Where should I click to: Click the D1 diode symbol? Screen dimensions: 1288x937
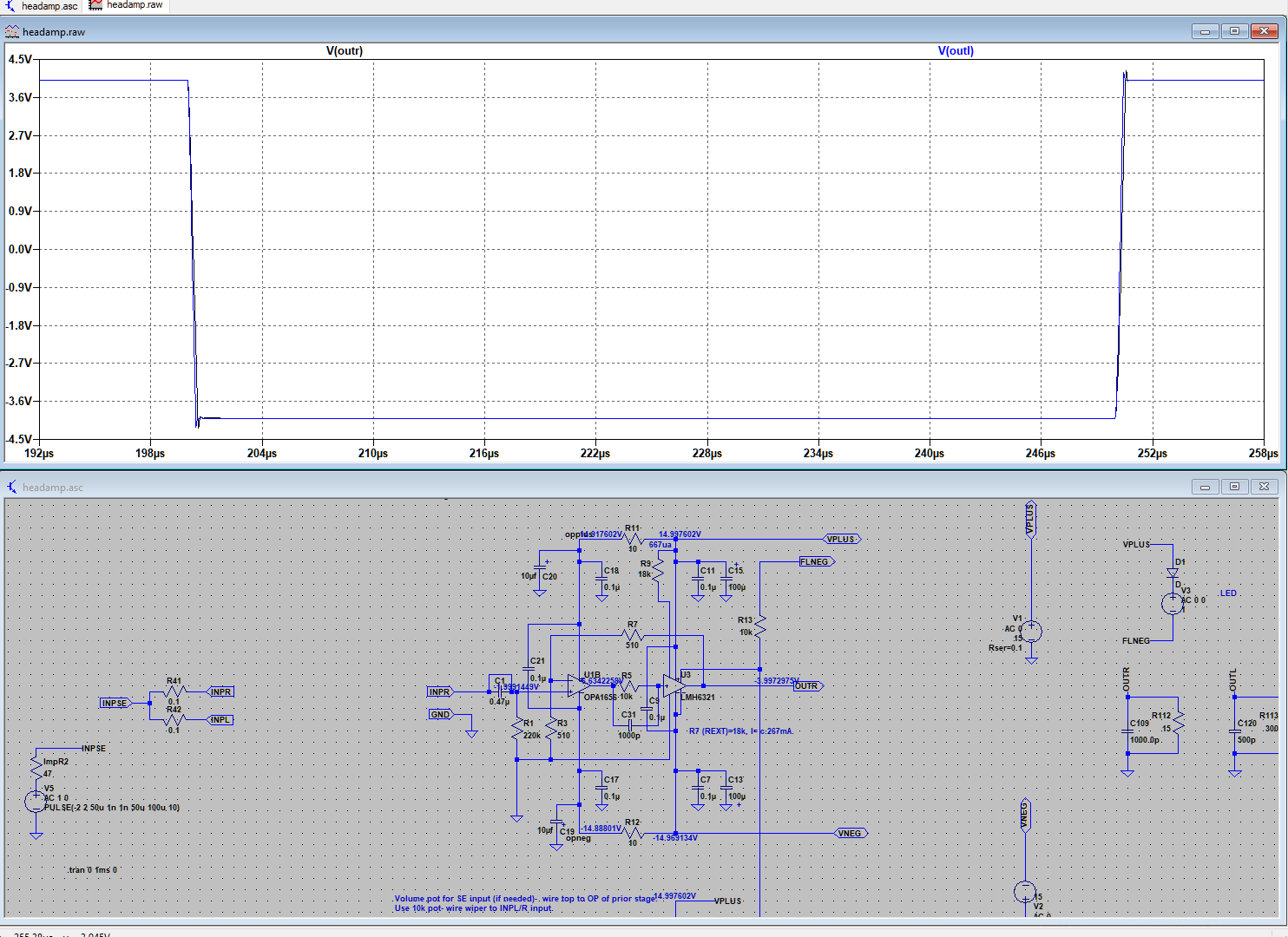[1173, 573]
